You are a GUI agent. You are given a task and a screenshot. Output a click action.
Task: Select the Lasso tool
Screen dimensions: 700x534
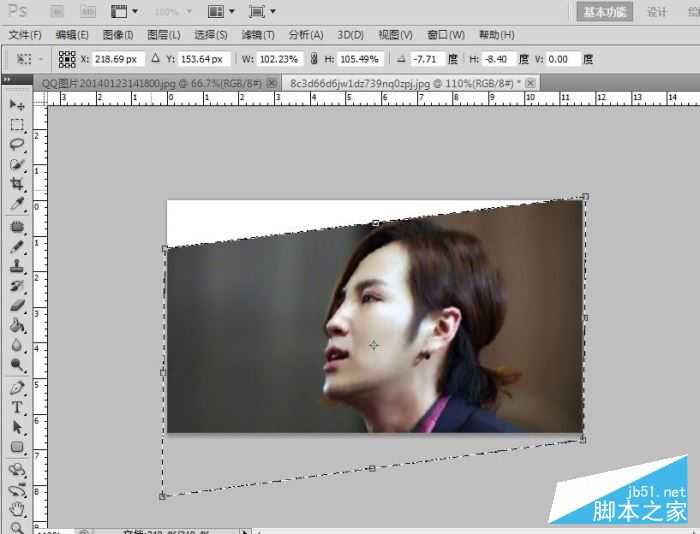point(17,145)
